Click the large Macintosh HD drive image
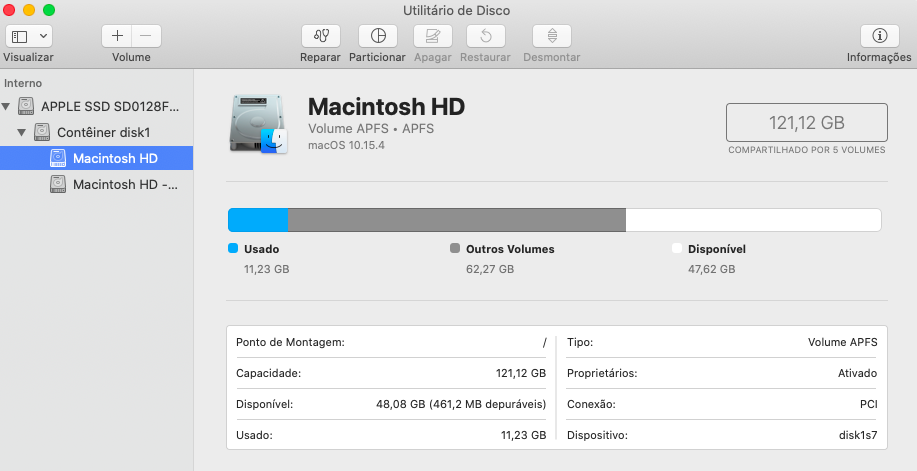The height and width of the screenshot is (471, 917). (x=258, y=124)
